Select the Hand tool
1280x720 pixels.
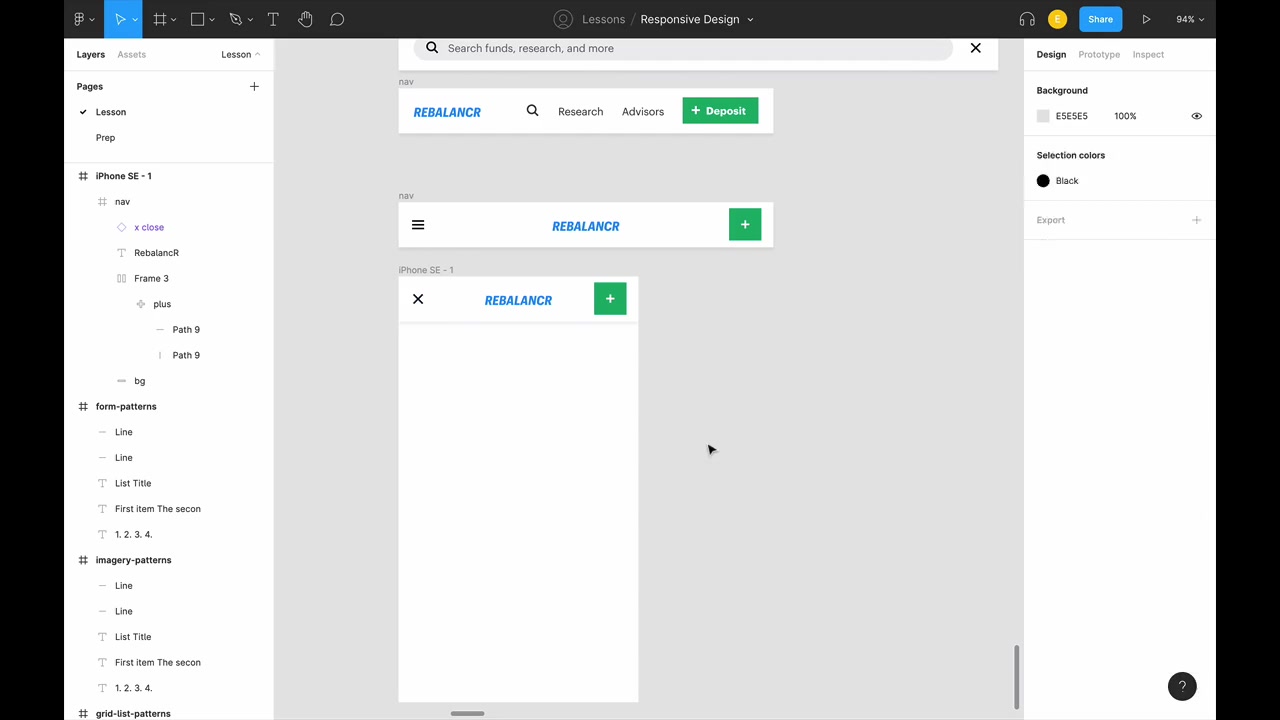(x=305, y=19)
